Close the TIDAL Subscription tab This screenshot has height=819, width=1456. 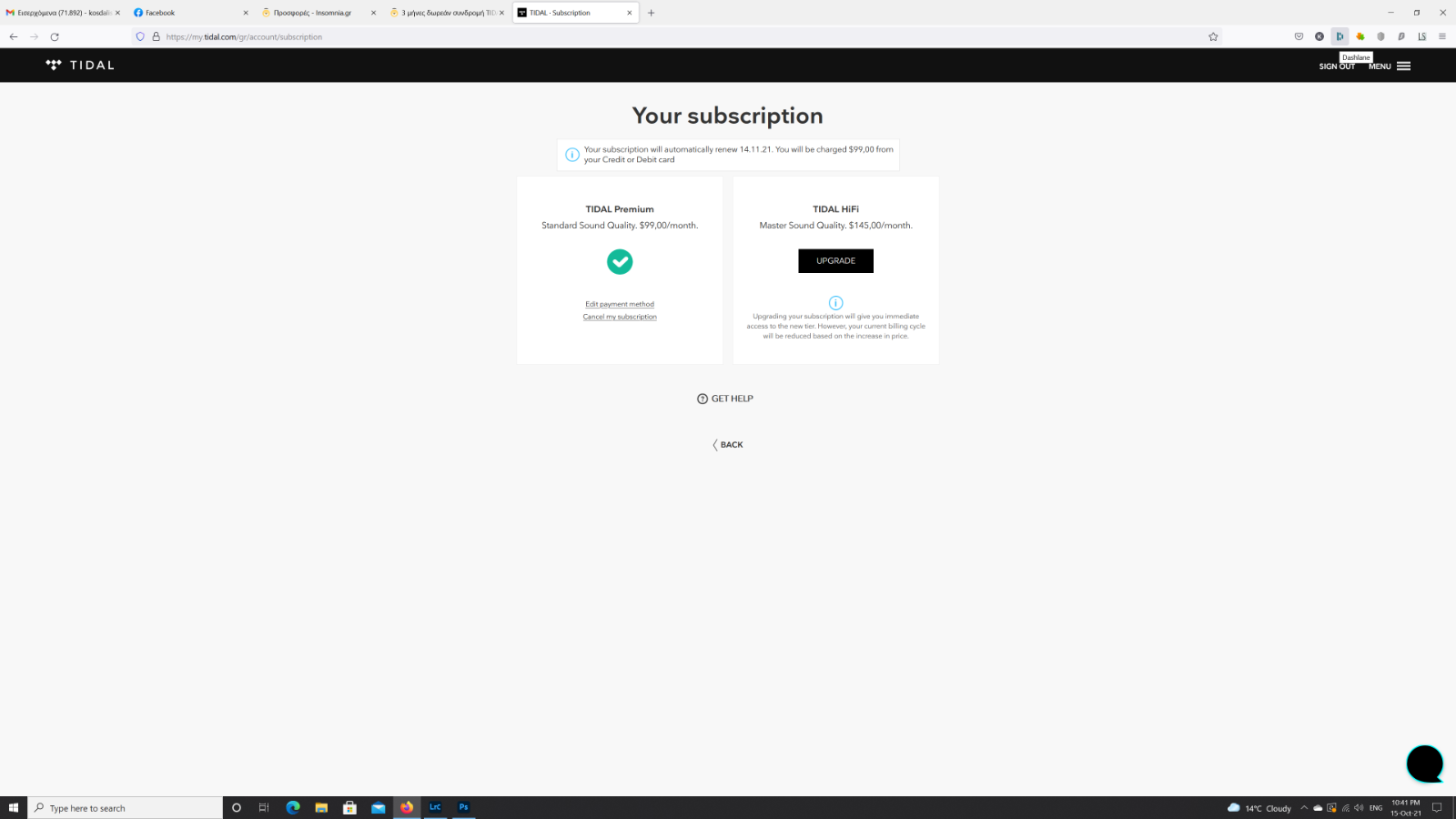pos(630,13)
